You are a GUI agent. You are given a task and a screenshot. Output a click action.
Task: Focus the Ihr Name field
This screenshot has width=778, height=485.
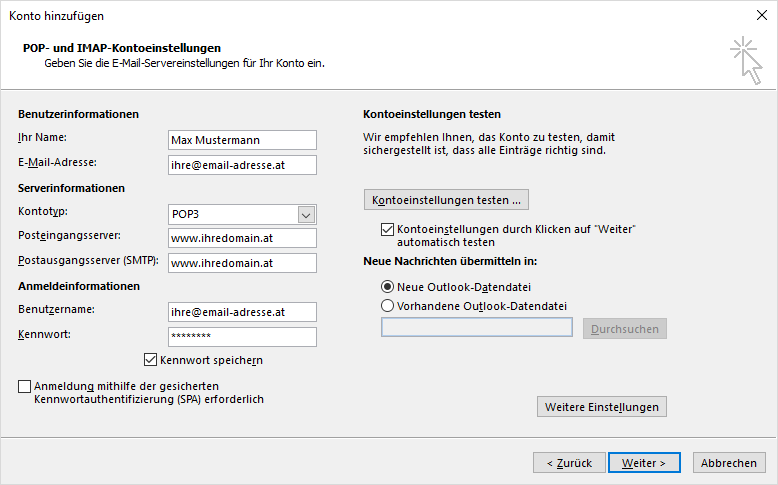[x=242, y=140]
